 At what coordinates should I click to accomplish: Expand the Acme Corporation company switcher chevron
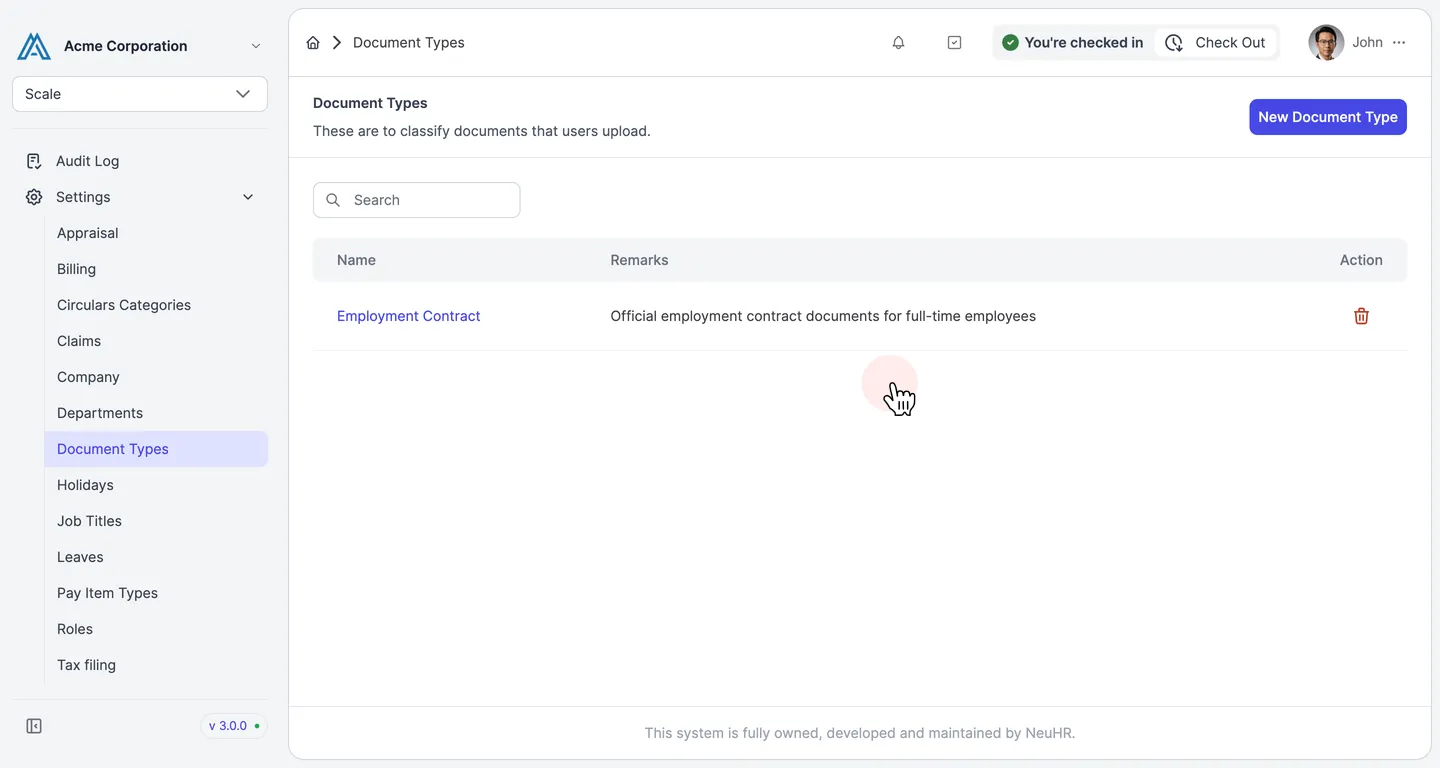[x=256, y=46]
